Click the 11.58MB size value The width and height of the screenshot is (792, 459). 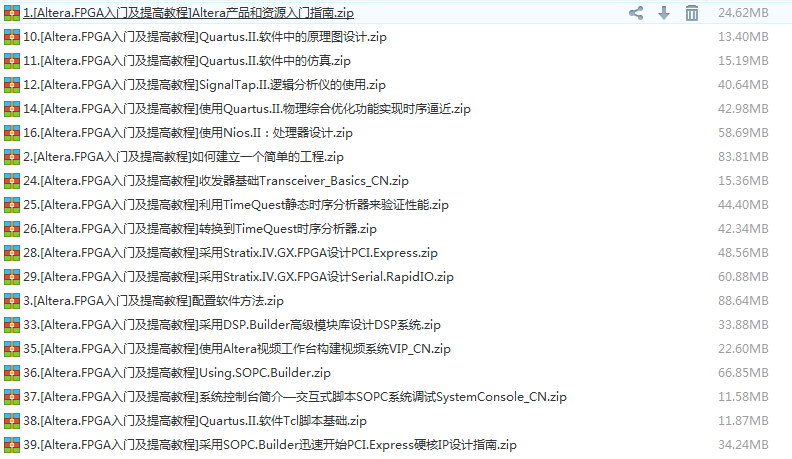(x=743, y=396)
